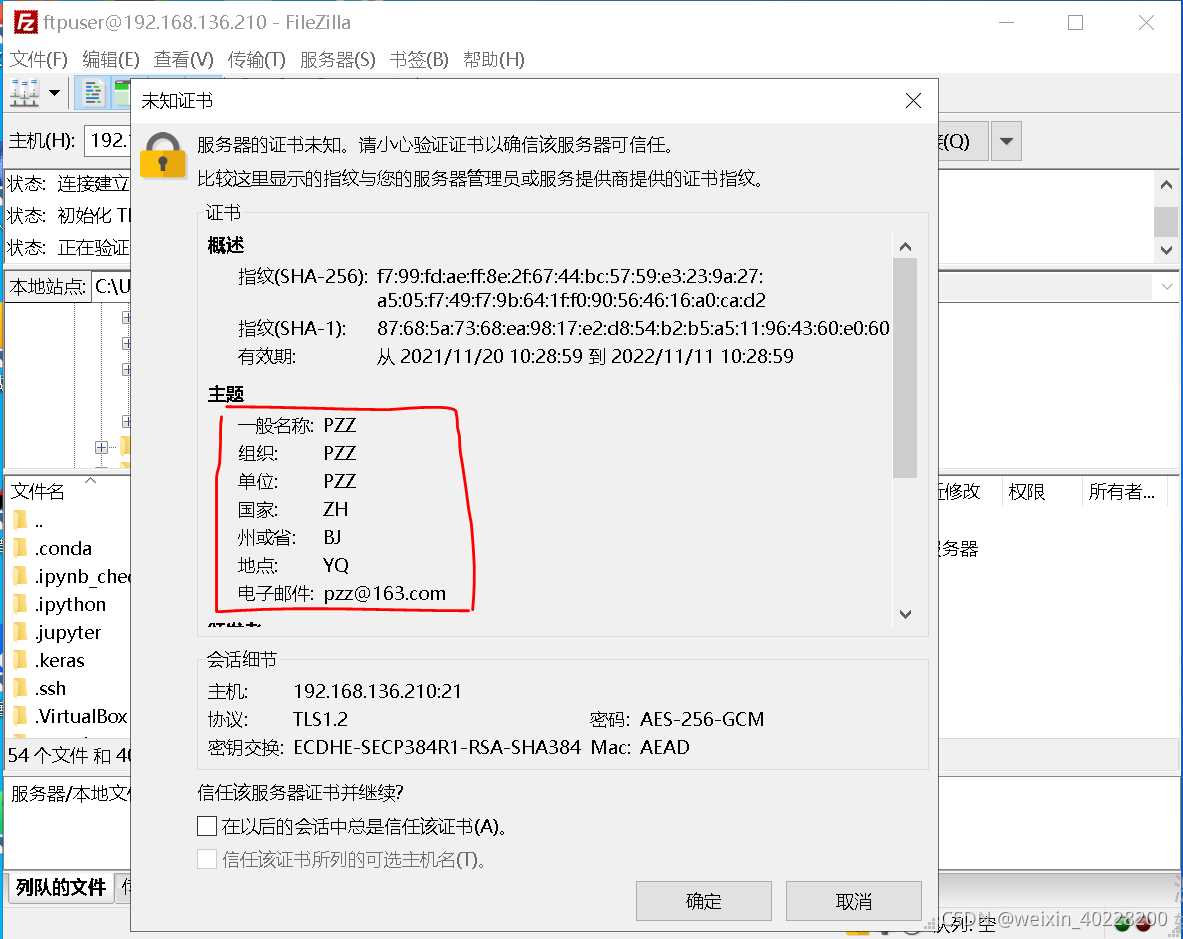The height and width of the screenshot is (939, 1183).
Task: Select the .jupyter folder in file list
Action: (x=68, y=632)
